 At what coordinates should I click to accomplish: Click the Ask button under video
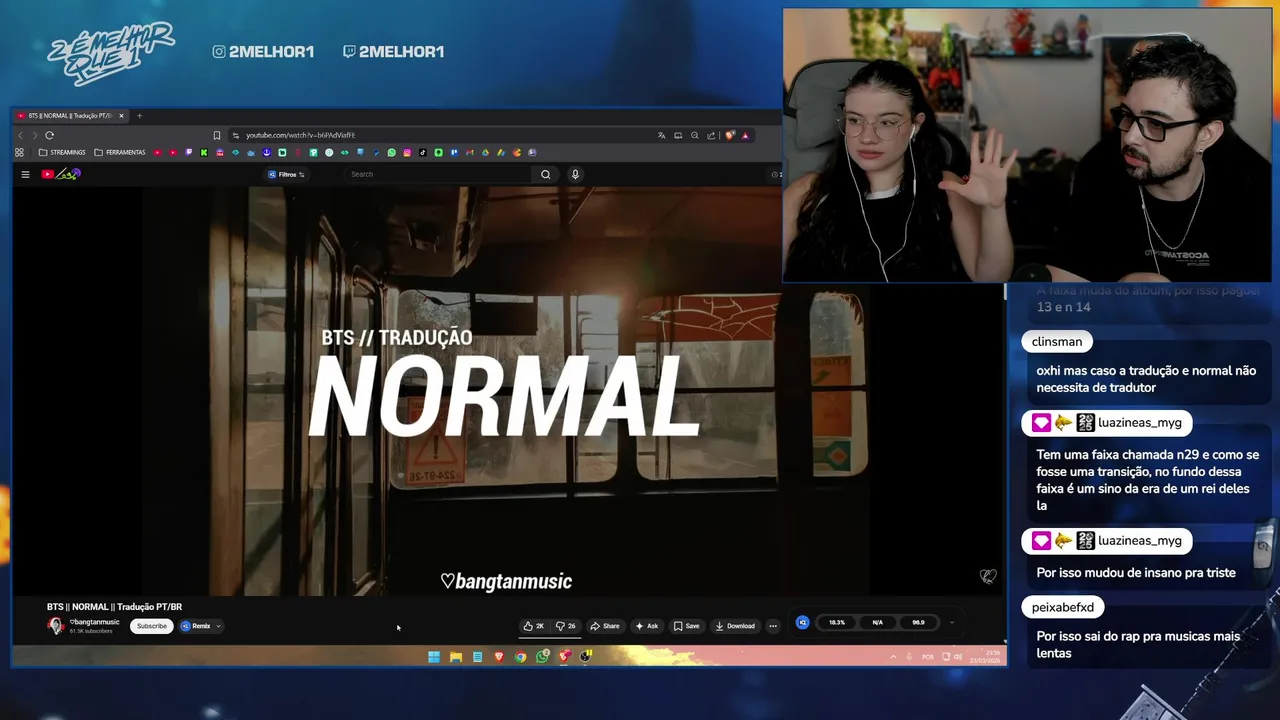tap(647, 626)
